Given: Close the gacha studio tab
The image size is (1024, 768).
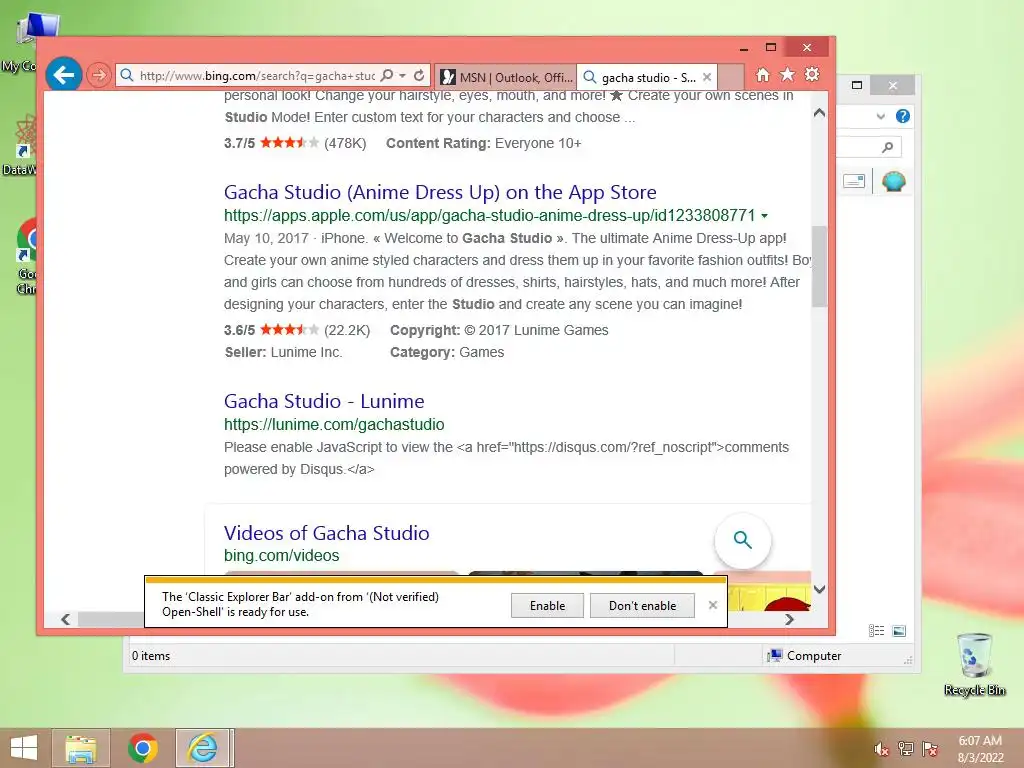Looking at the screenshot, I should point(707,77).
